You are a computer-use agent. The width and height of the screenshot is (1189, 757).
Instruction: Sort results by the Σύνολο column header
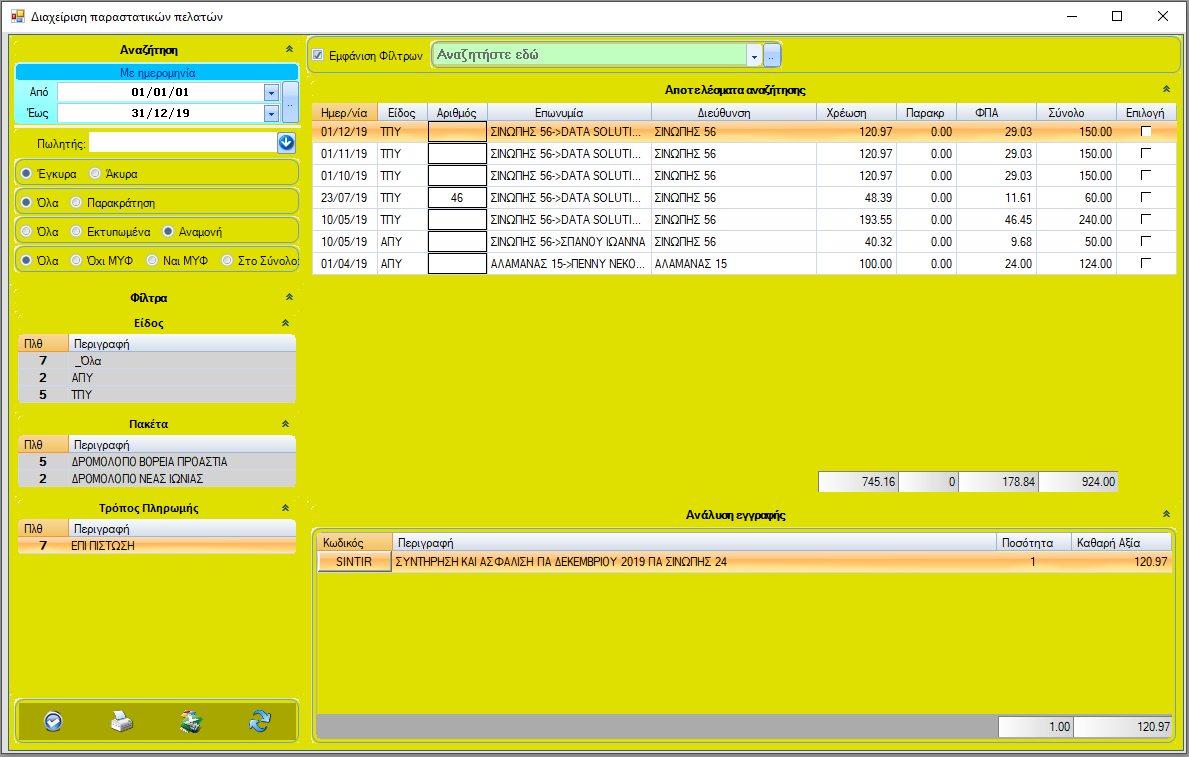tap(1076, 113)
